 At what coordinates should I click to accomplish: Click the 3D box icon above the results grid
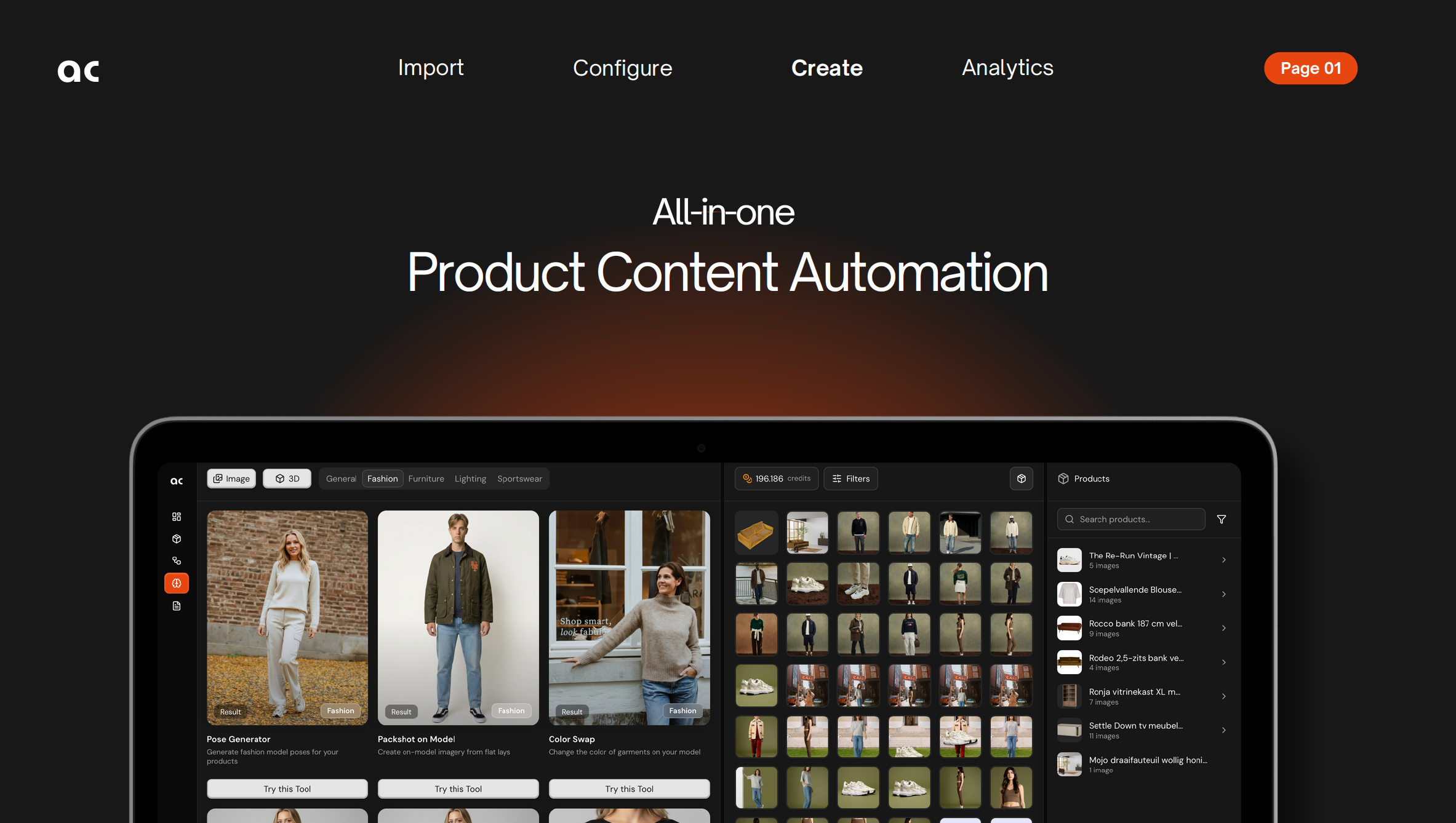(1022, 479)
